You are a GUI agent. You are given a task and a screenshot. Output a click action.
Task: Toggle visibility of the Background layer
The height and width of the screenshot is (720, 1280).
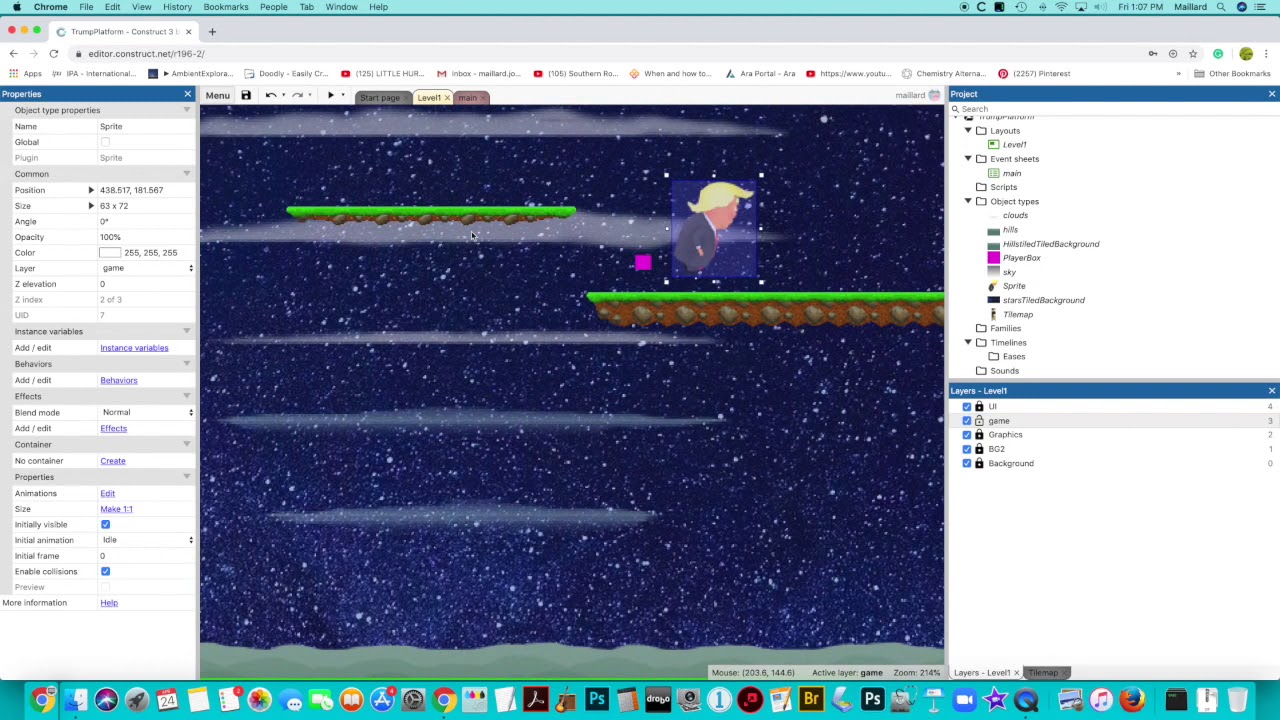(x=966, y=463)
